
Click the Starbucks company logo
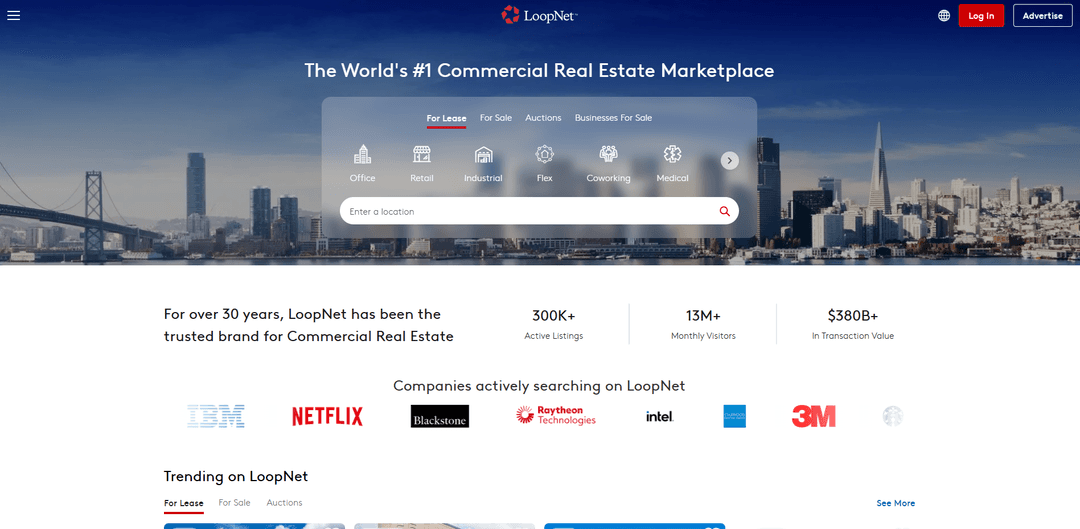point(893,416)
